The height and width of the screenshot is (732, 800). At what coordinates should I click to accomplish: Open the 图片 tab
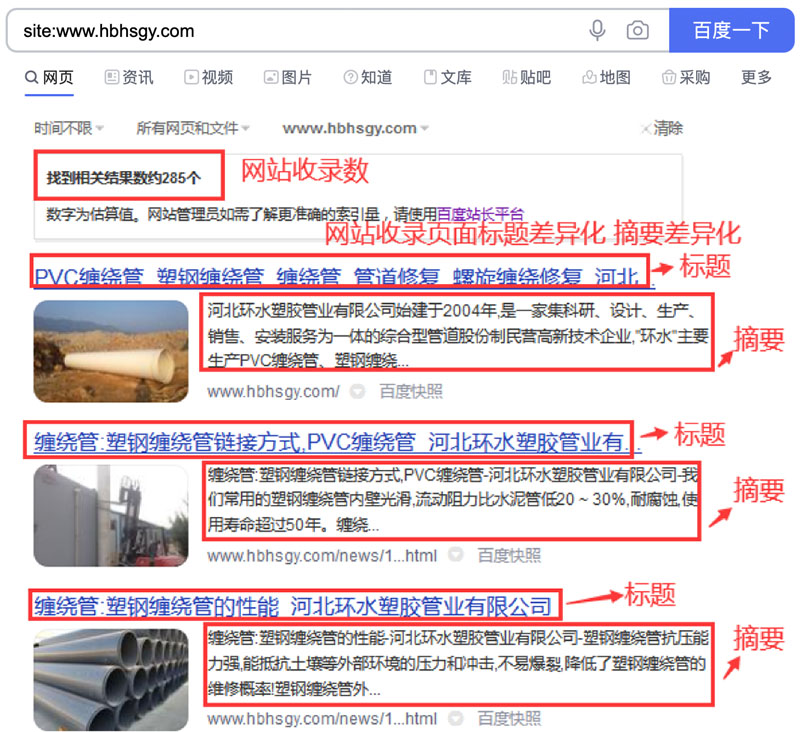287,77
